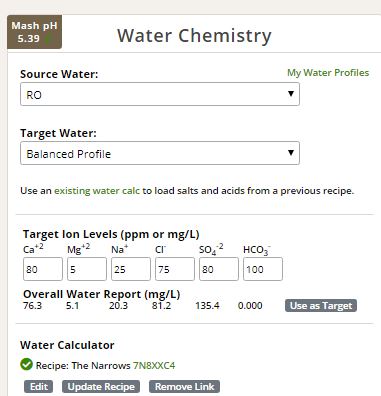This screenshot has height=396, width=381.
Task: Click the Use as Target button
Action: 321,306
